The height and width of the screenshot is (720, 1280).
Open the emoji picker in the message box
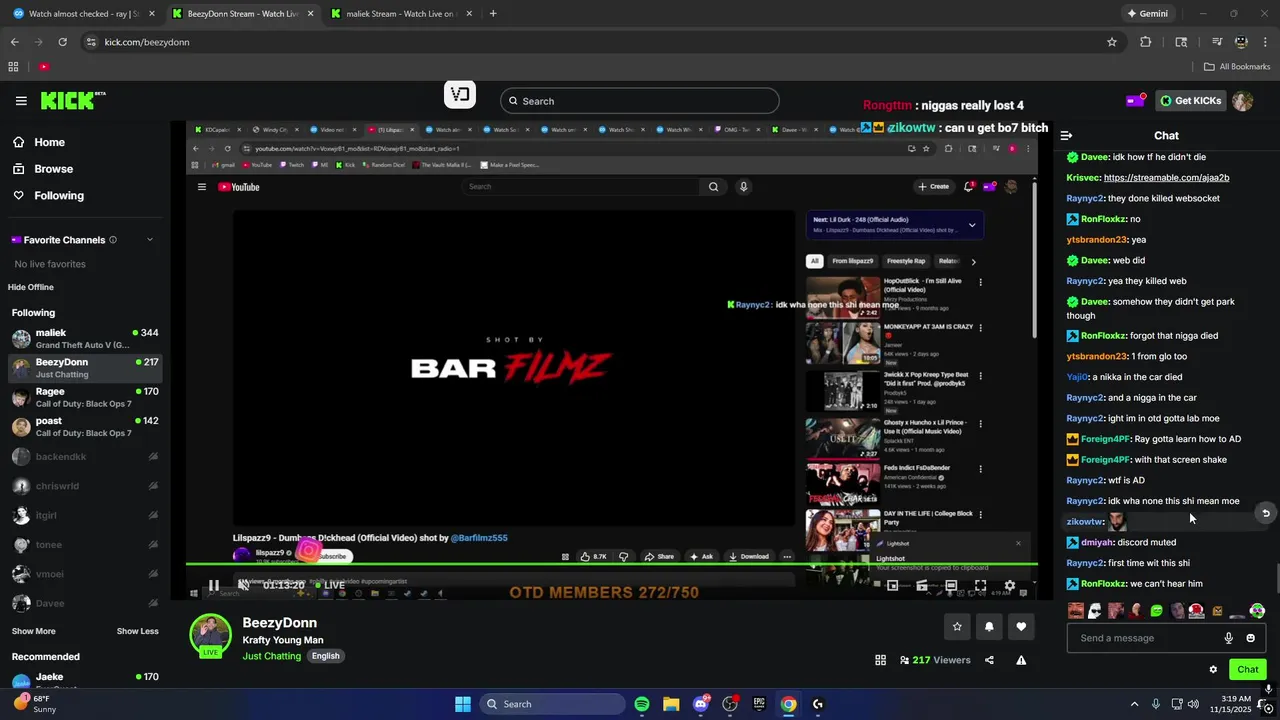[x=1250, y=638]
